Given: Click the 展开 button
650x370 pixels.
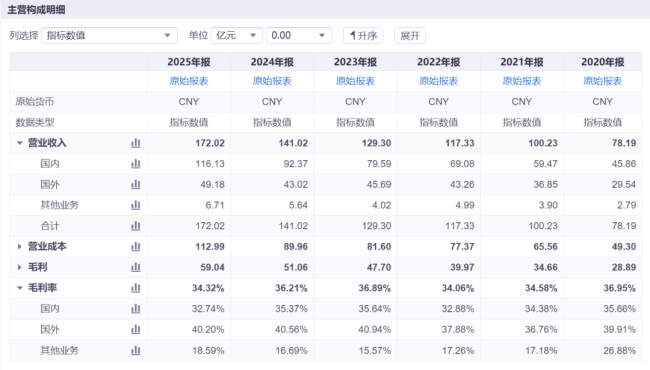Looking at the screenshot, I should click(410, 36).
